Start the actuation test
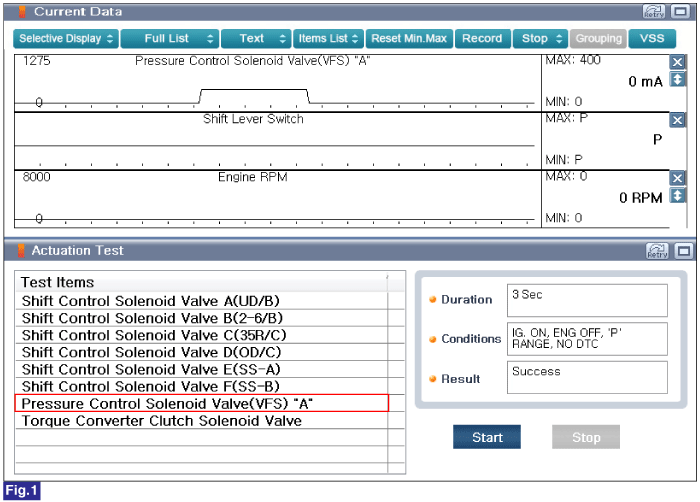 (487, 437)
